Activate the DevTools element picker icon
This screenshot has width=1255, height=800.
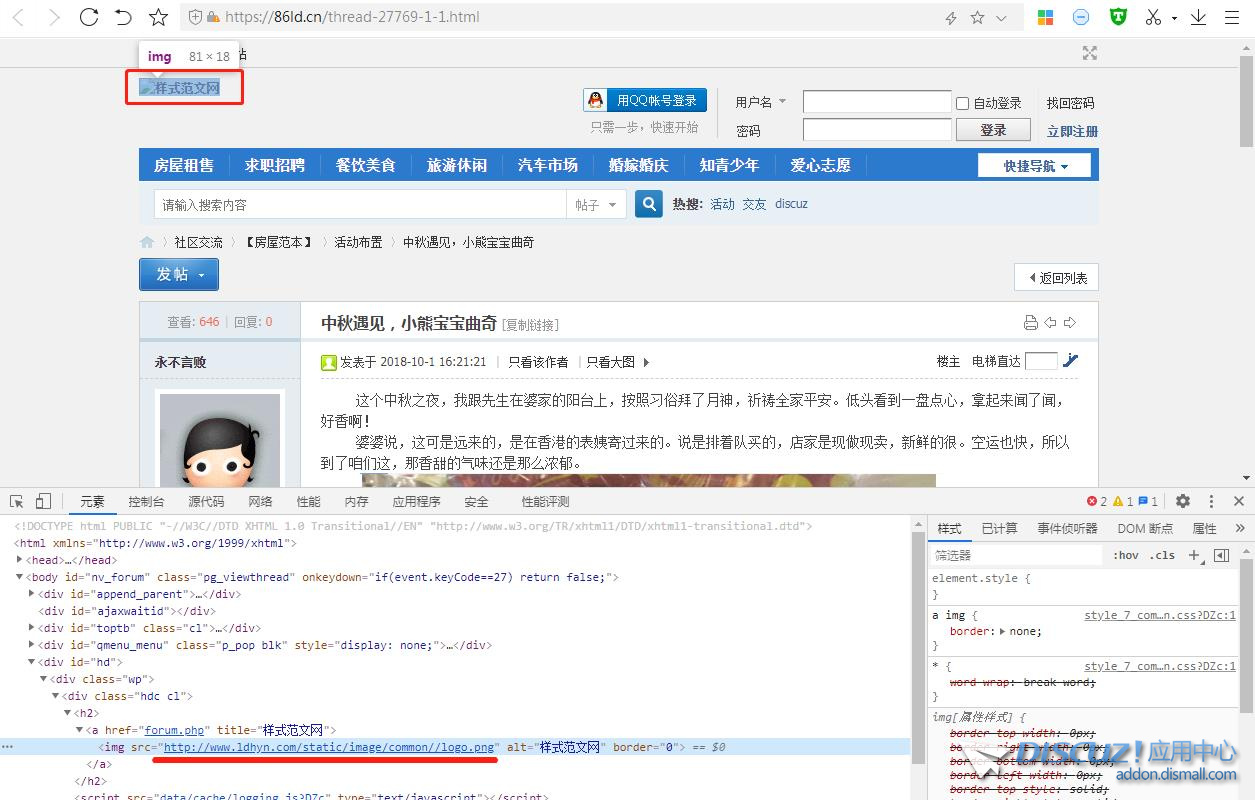click(x=17, y=501)
